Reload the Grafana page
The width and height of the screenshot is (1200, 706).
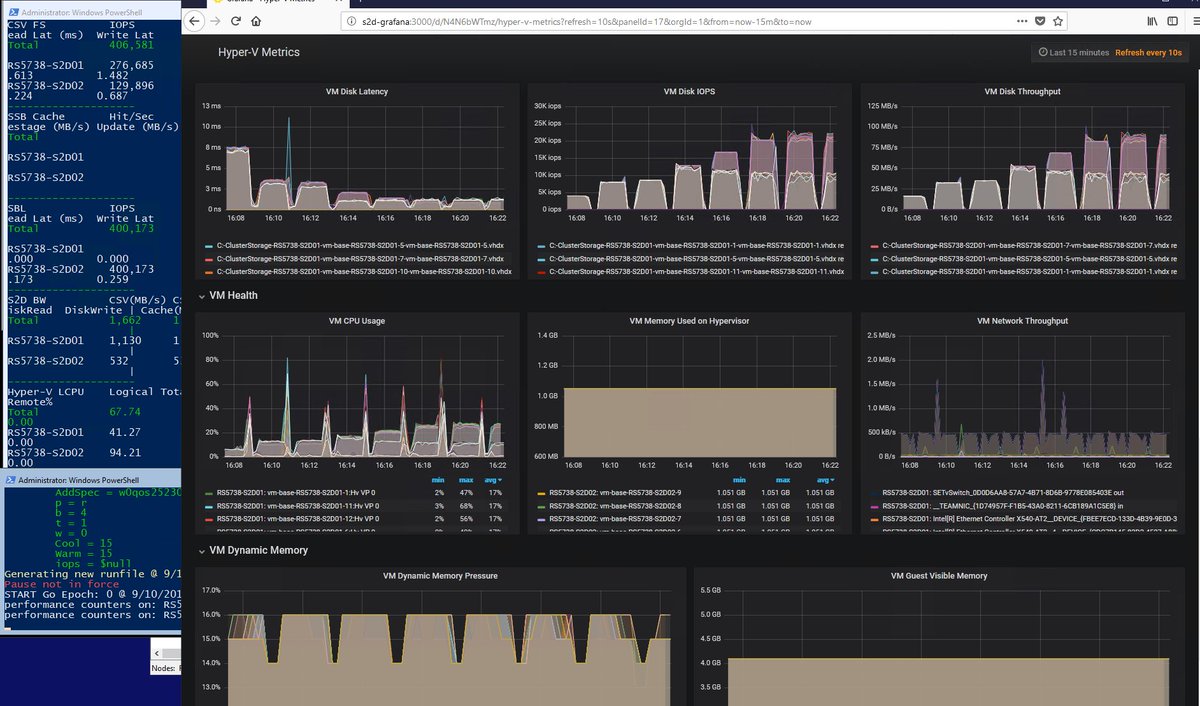tap(238, 21)
